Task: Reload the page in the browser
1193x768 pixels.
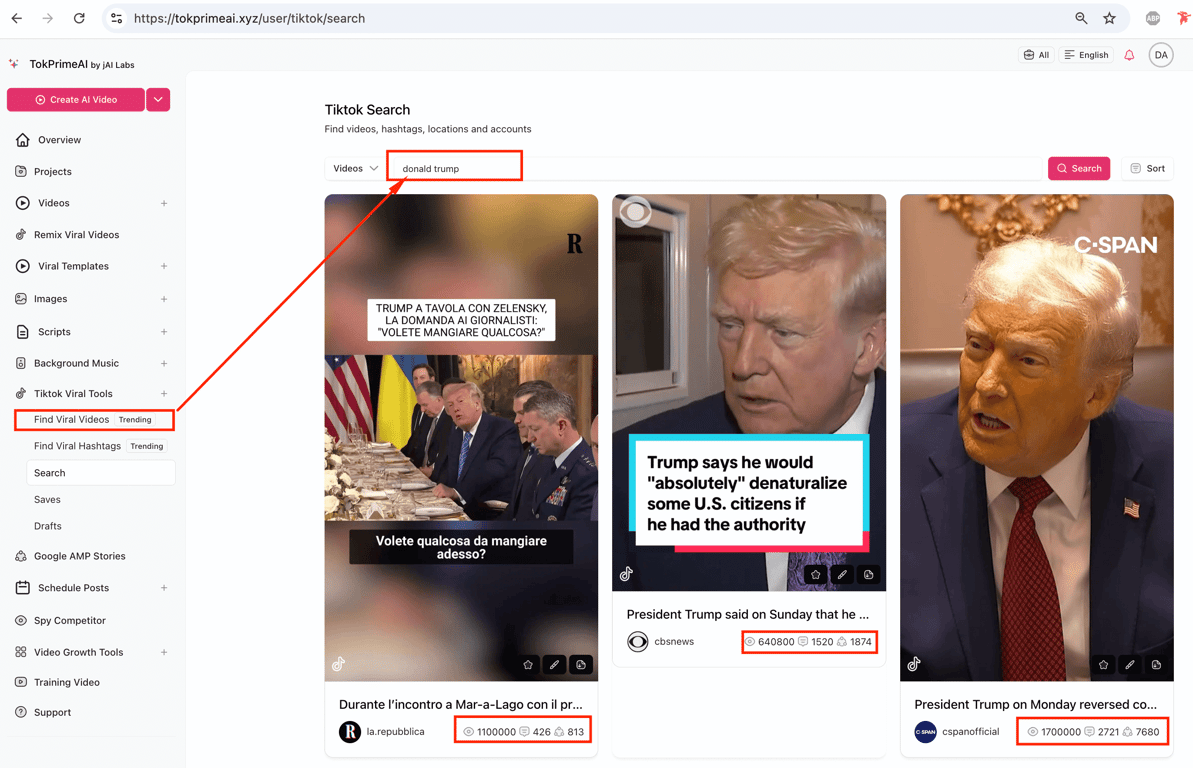Action: [79, 18]
